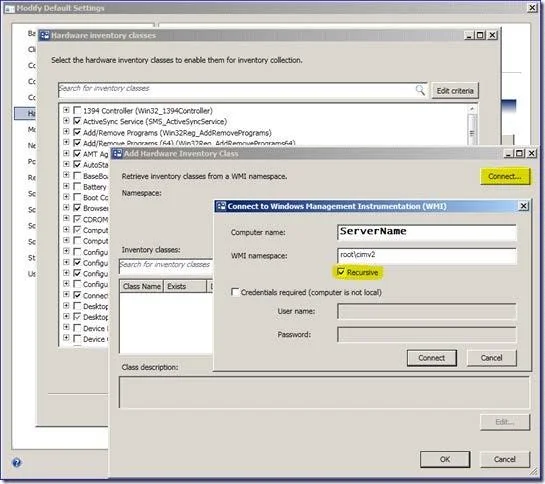
Task: Expand the Add/Remove Programs tree node
Action: (66, 131)
